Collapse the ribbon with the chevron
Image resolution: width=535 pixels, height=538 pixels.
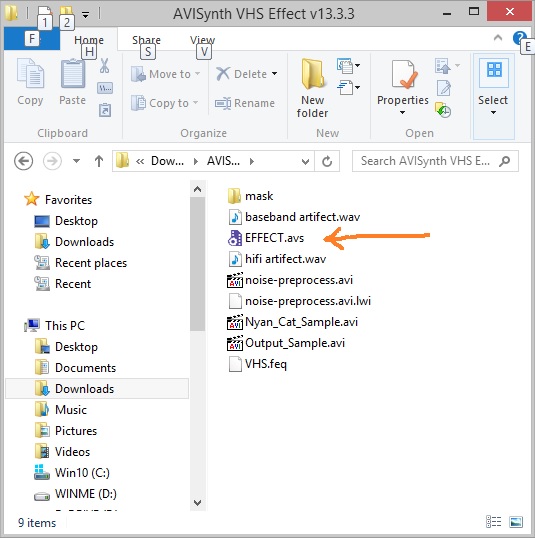498,38
